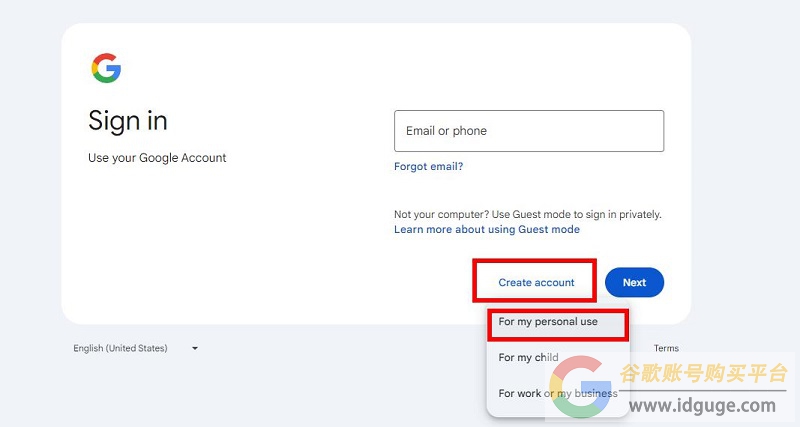Dismiss the menu by clicking empty card area
800x427 pixels.
(230, 245)
